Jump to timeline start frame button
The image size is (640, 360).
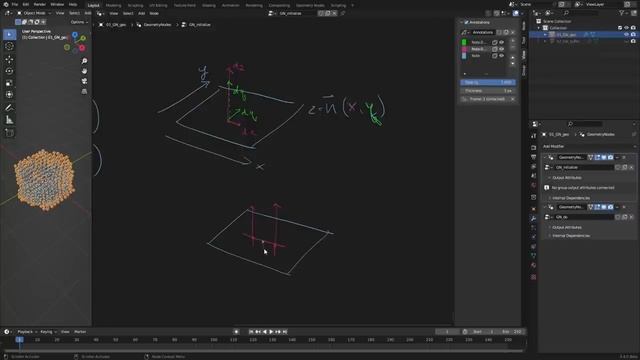pyautogui.click(x=251, y=332)
